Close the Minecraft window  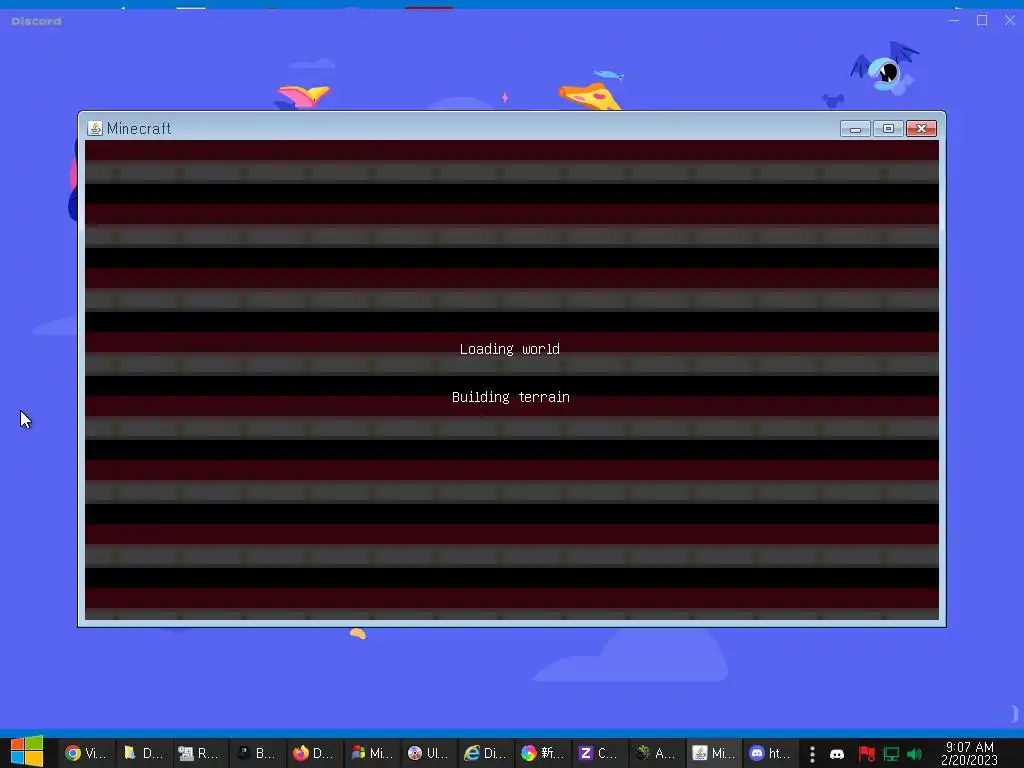click(x=921, y=129)
